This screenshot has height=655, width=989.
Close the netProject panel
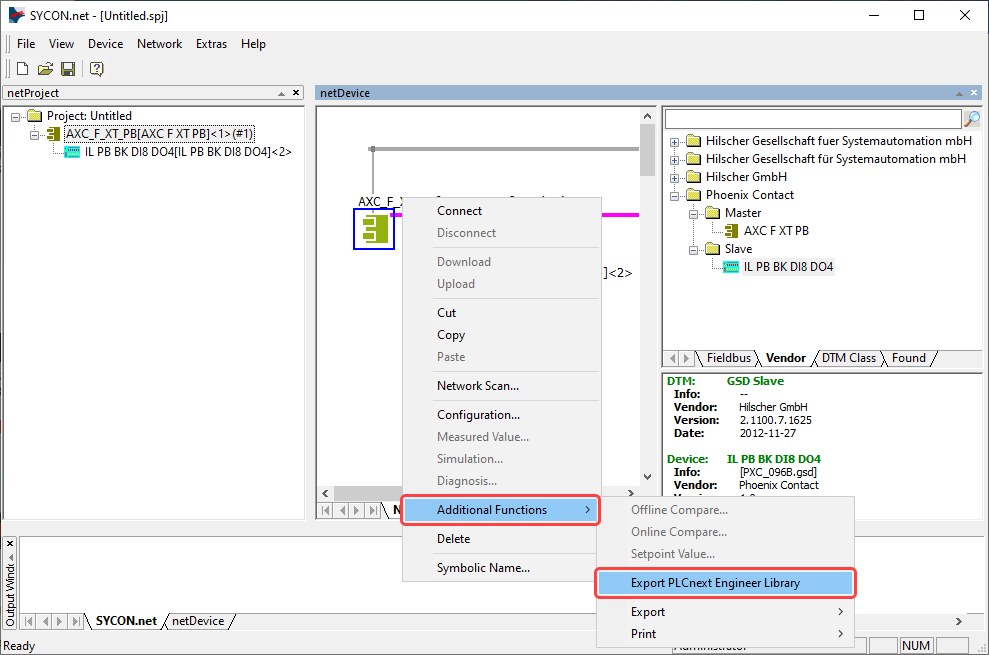296,93
